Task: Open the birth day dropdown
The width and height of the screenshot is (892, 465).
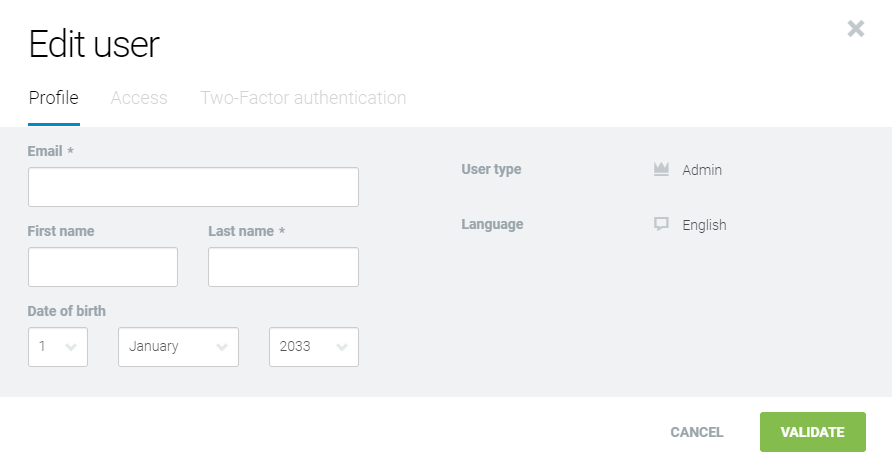Action: [x=58, y=347]
